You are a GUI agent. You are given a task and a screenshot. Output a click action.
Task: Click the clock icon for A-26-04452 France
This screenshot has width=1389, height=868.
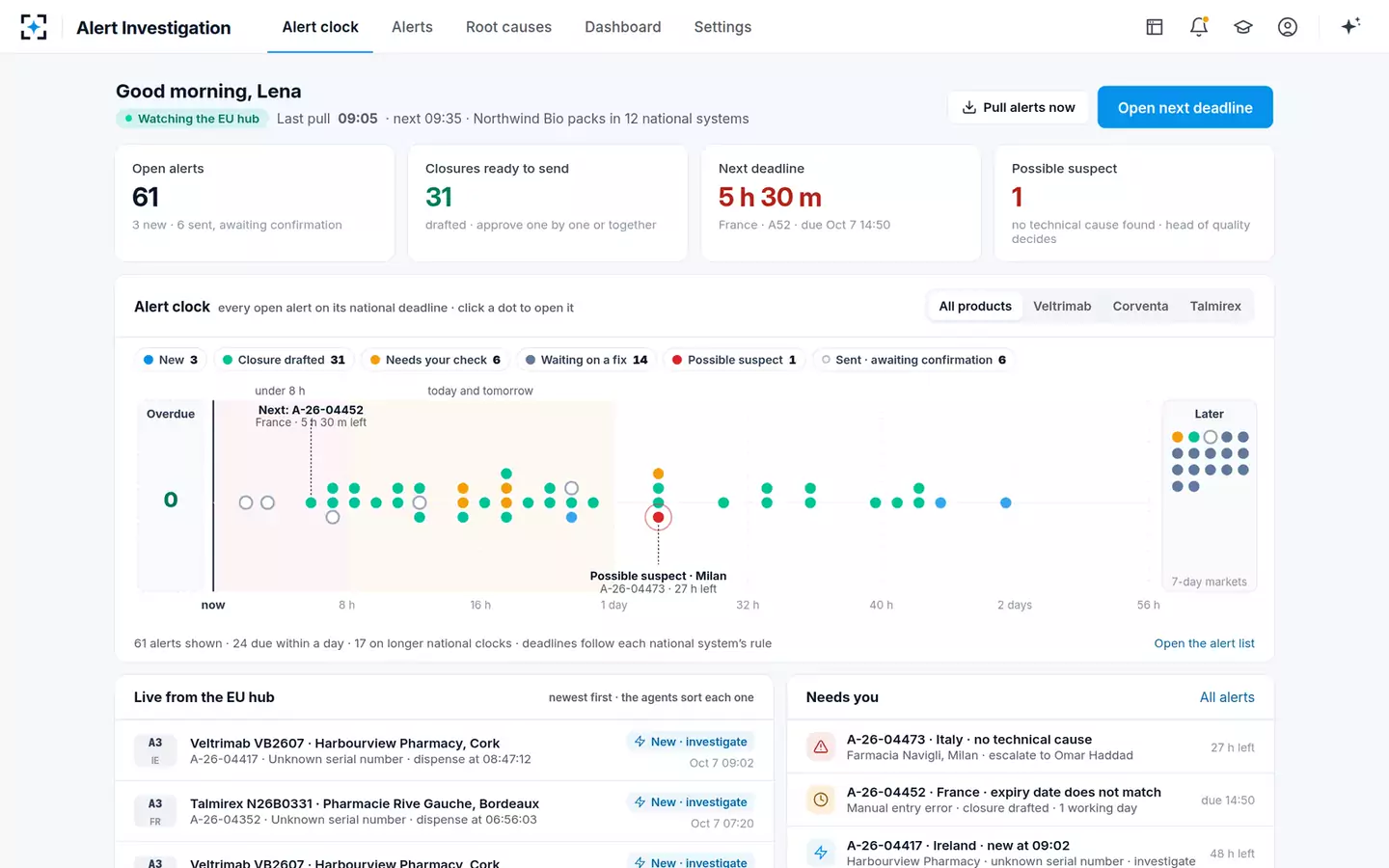pyautogui.click(x=821, y=800)
